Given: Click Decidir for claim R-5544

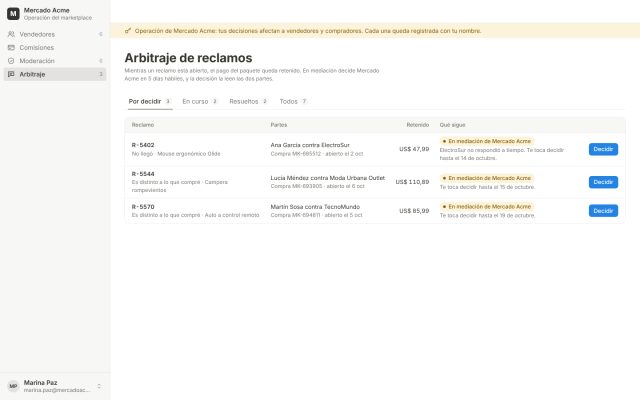Looking at the screenshot, I should point(603,182).
